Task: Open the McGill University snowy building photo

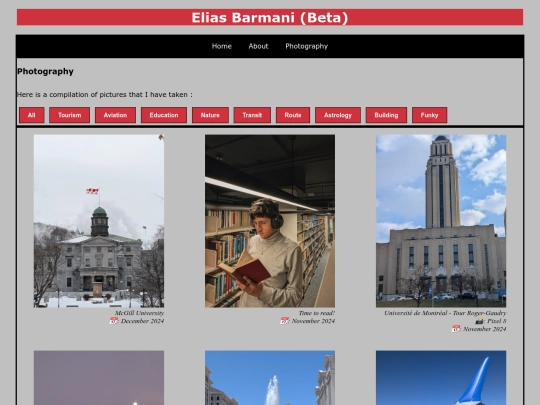Action: [x=99, y=221]
